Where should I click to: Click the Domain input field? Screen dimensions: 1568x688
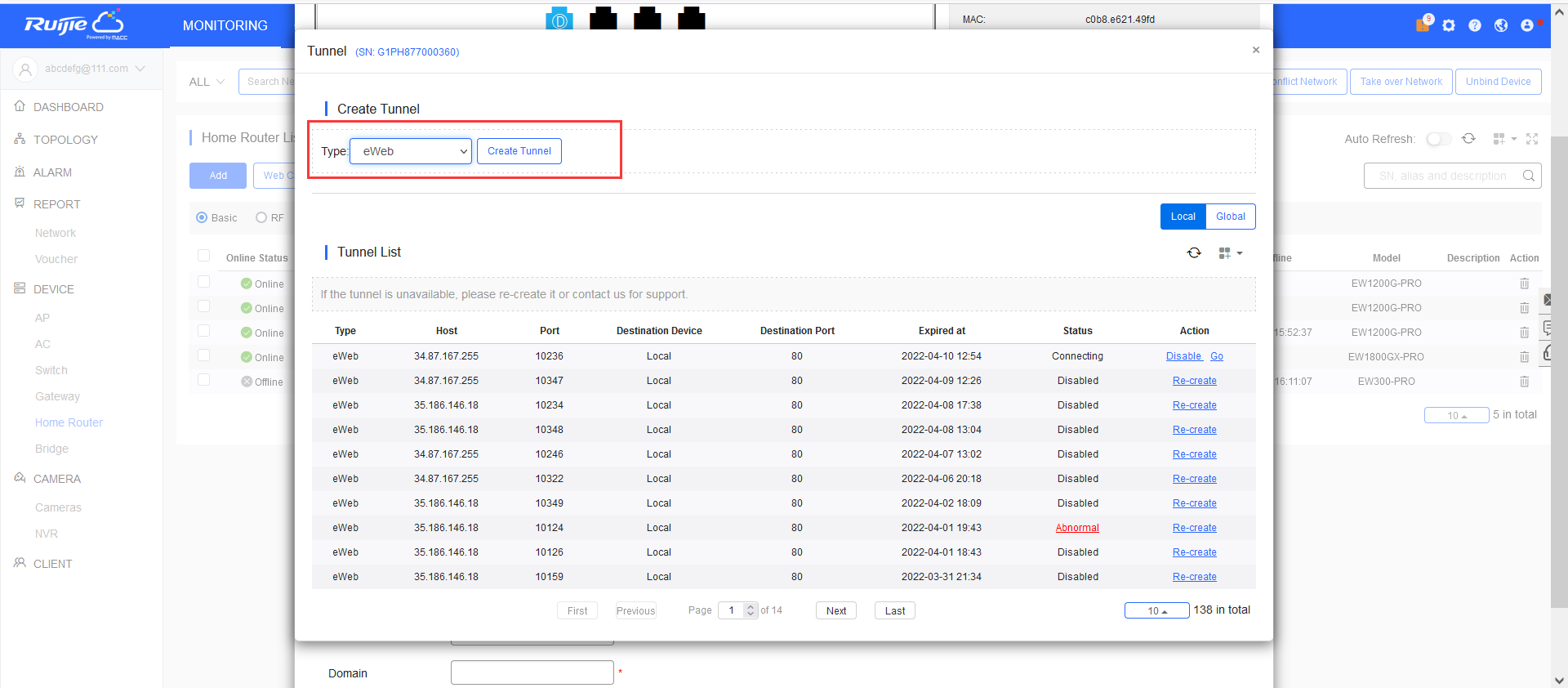[x=532, y=672]
